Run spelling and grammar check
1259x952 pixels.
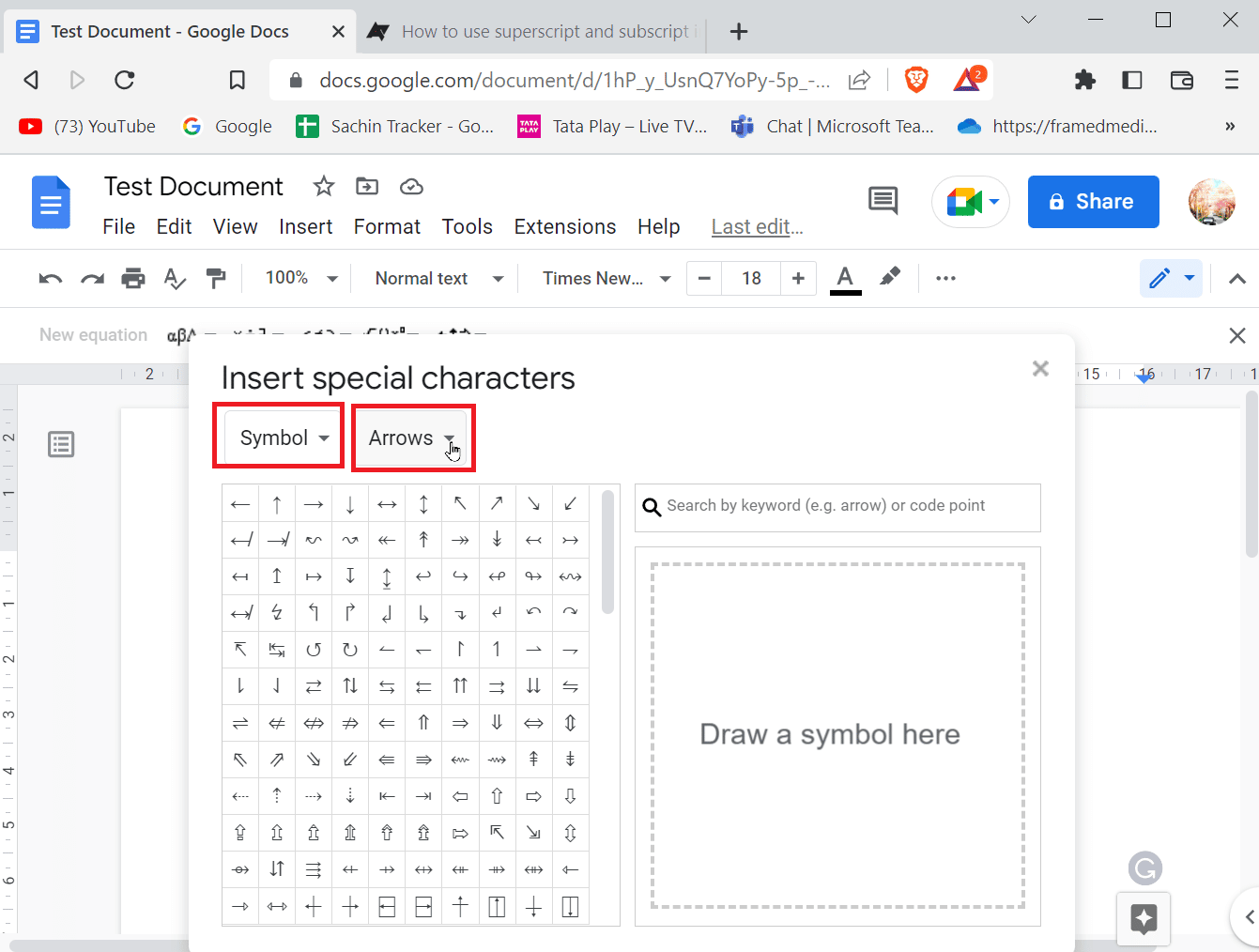tap(175, 278)
